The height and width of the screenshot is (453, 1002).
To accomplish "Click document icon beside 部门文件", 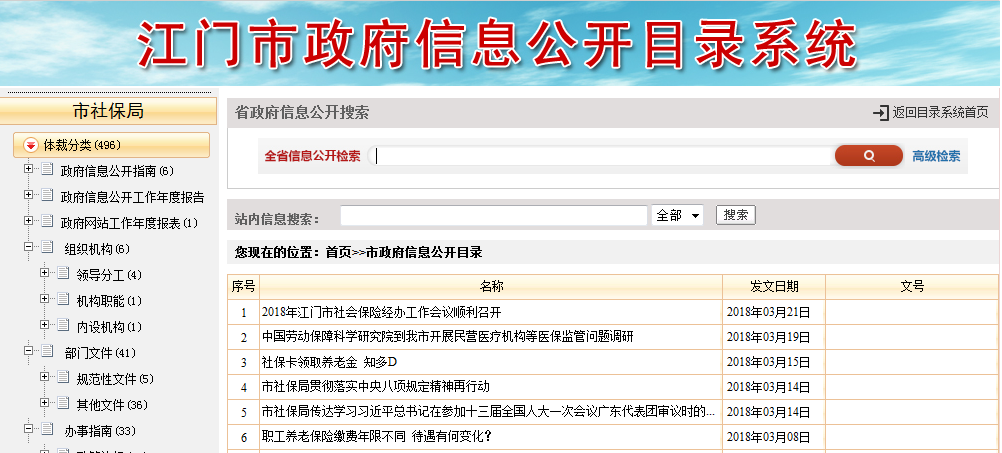I will (47, 352).
